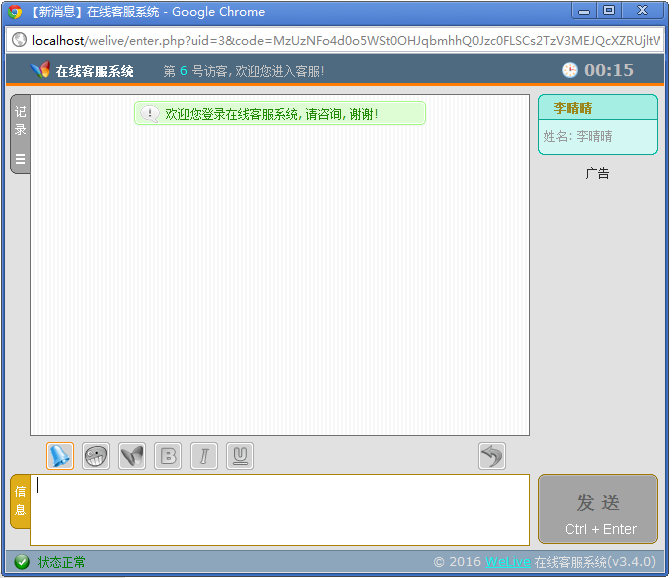Toggle underline text formatting
Image resolution: width=672 pixels, height=578 pixels.
pyautogui.click(x=240, y=456)
